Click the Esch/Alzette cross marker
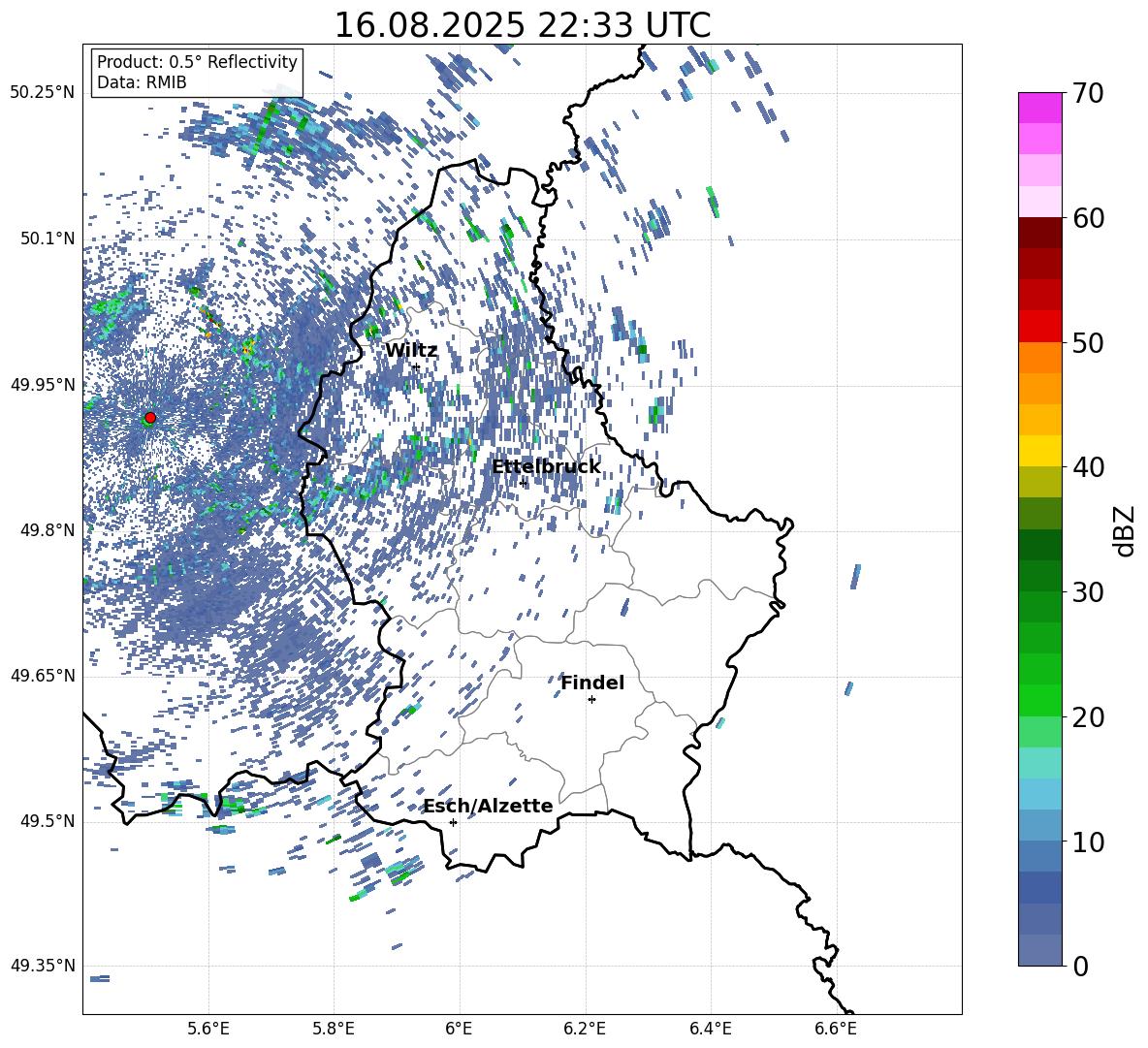1148x1048 pixels. [453, 822]
